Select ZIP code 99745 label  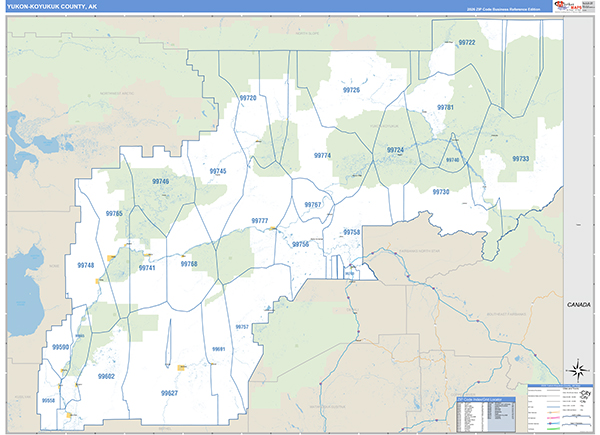point(218,171)
